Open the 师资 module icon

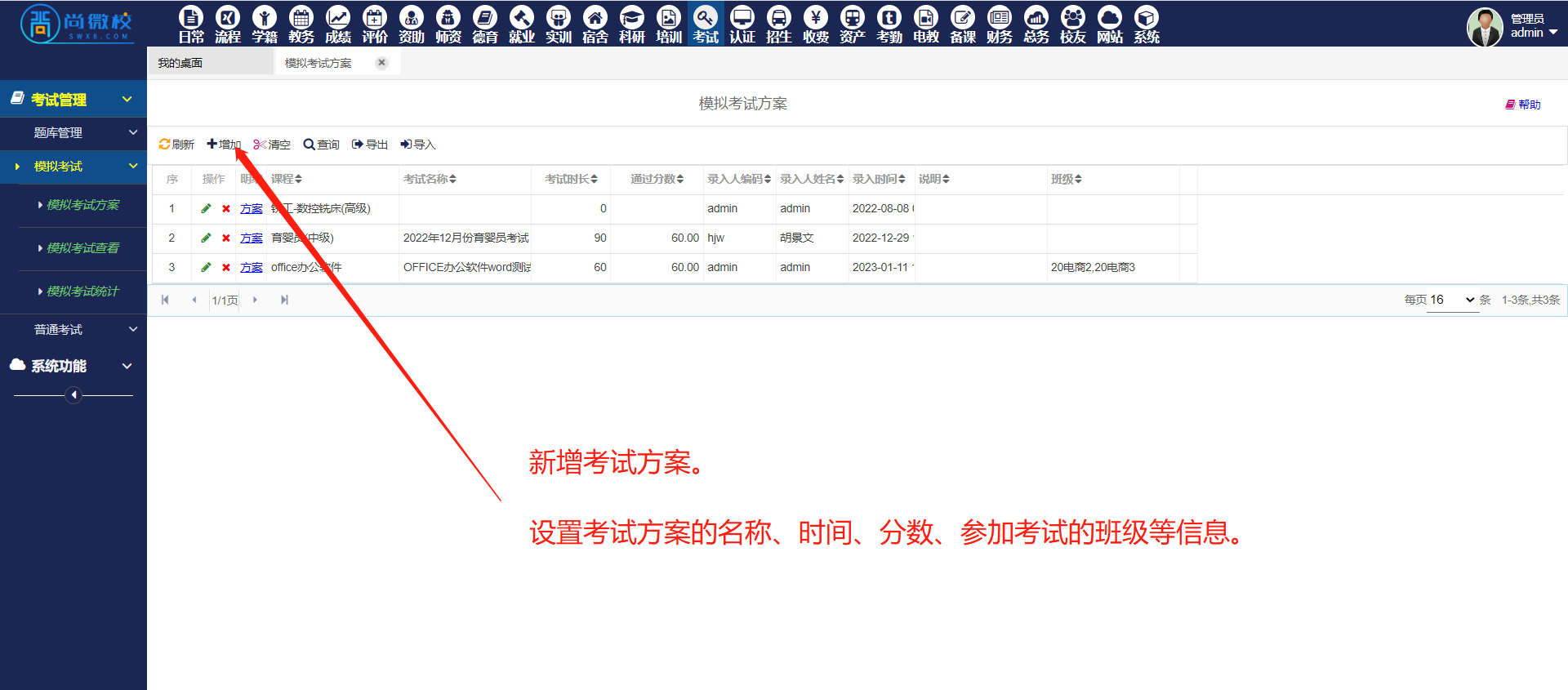pos(448,24)
